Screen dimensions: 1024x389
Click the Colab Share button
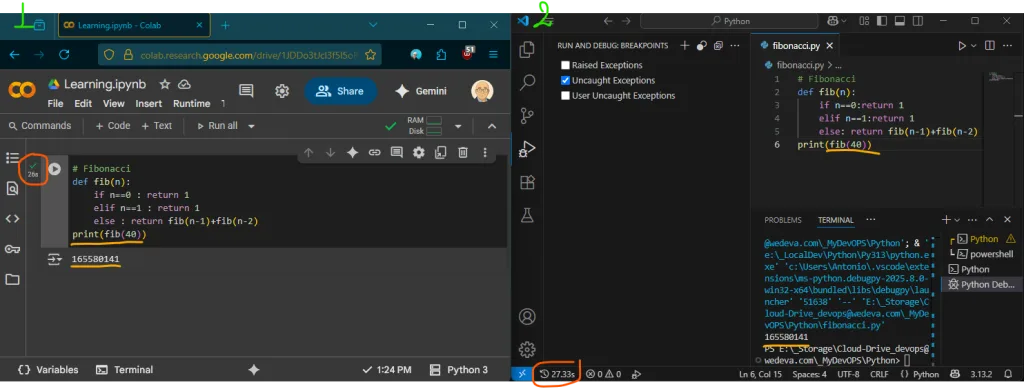point(340,91)
